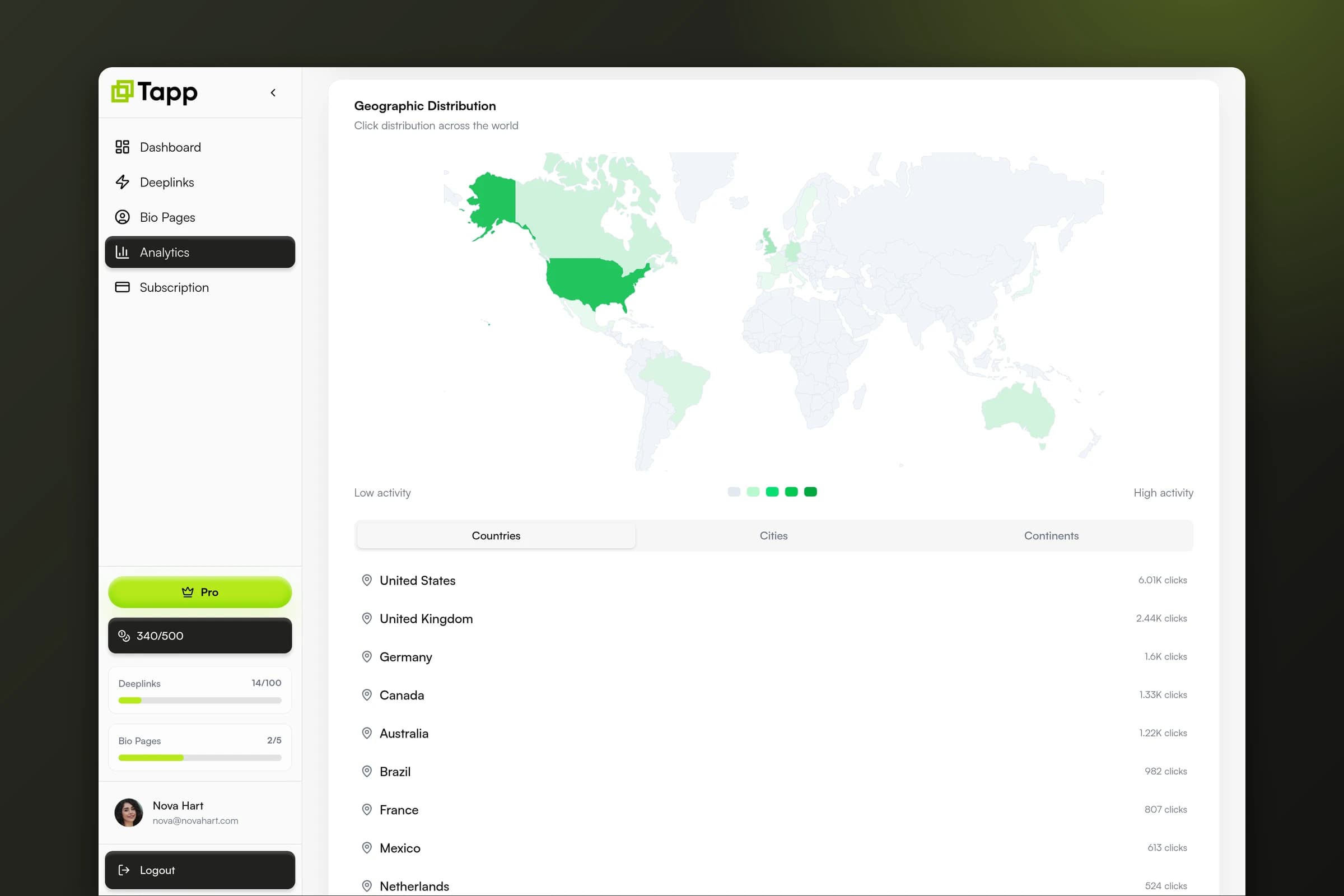This screenshot has width=1344, height=896.
Task: Click the pin icon next to United Kingdom
Action: 367,618
